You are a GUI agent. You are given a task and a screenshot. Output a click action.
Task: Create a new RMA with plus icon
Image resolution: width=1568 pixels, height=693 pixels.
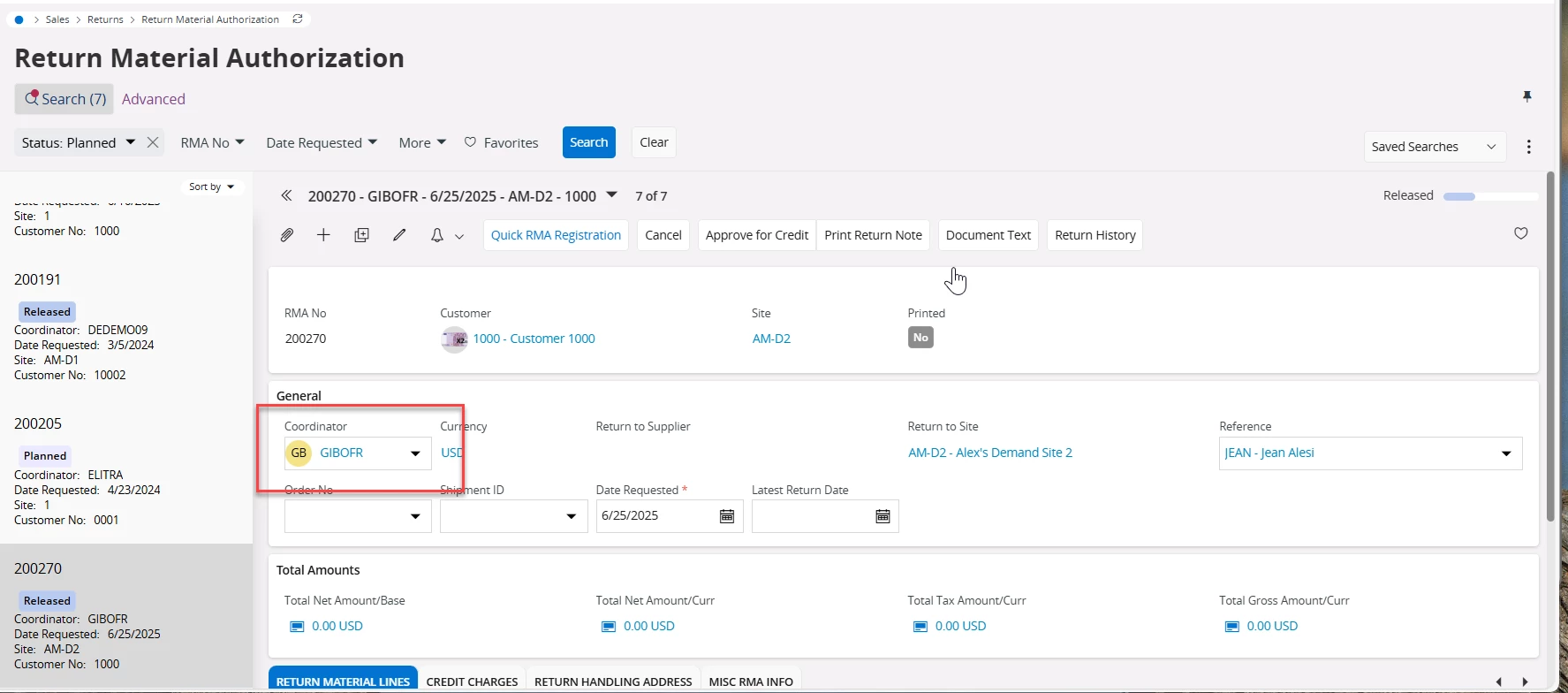[323, 235]
